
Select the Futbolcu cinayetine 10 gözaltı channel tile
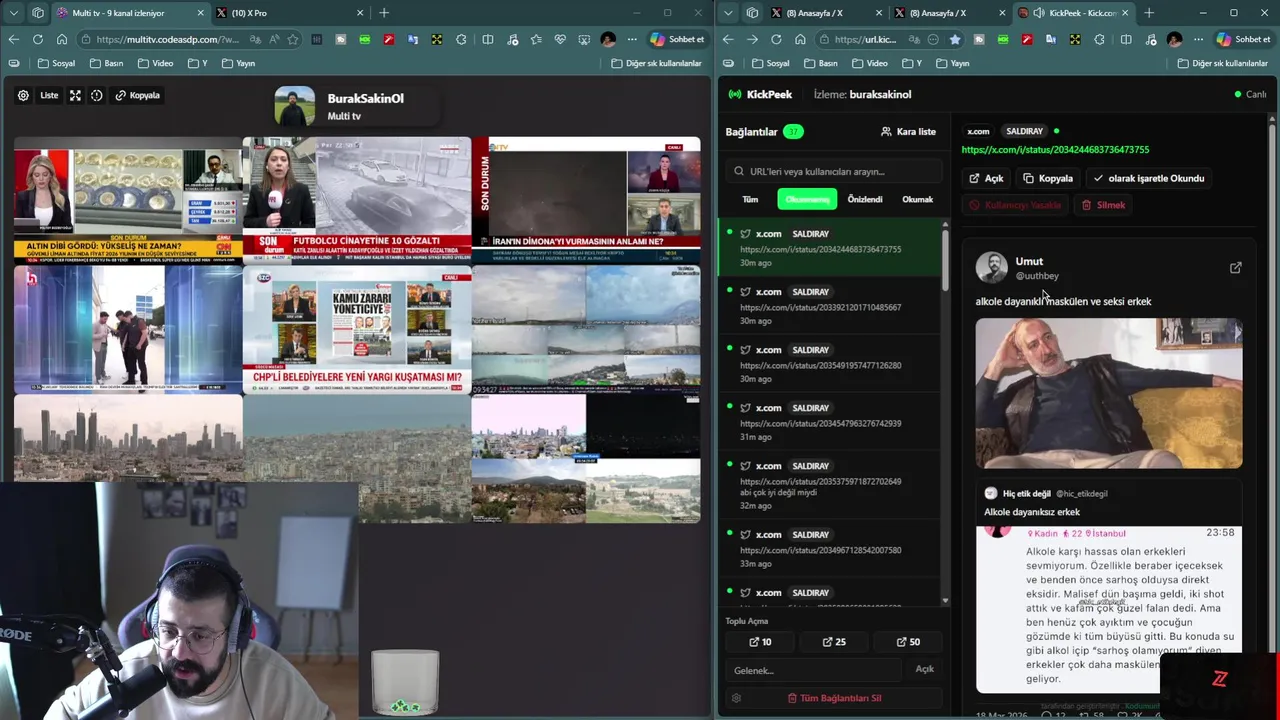356,200
